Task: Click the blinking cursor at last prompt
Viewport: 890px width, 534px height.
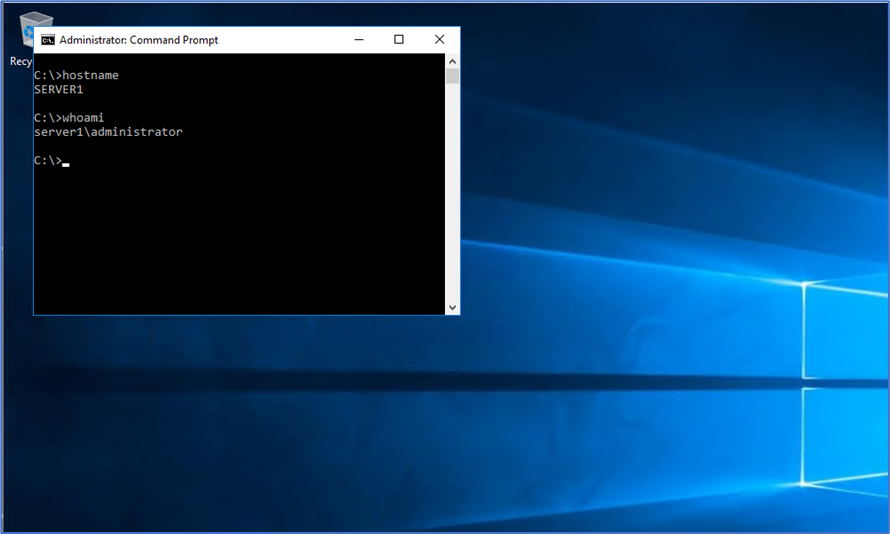Action: (66, 162)
